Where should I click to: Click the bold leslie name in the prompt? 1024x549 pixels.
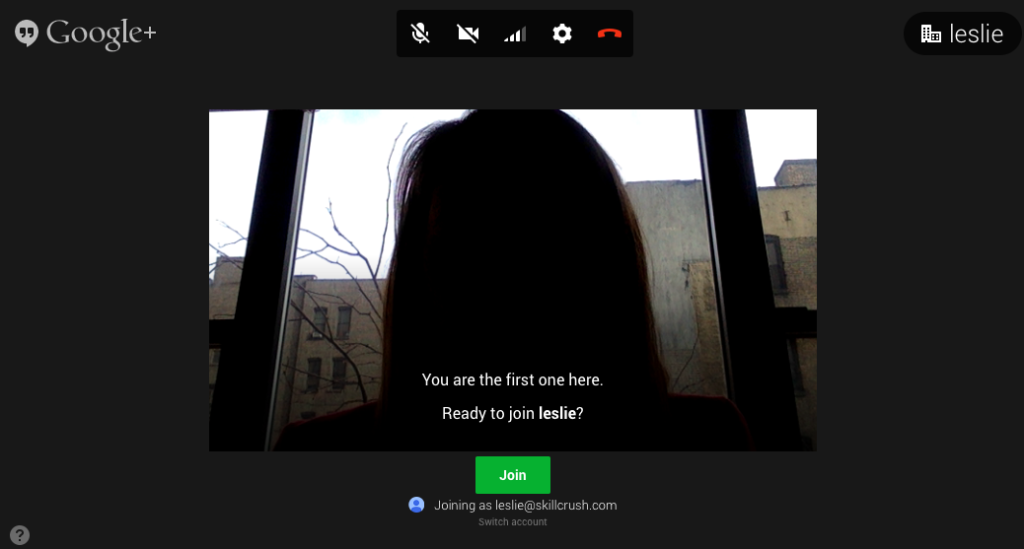point(557,413)
